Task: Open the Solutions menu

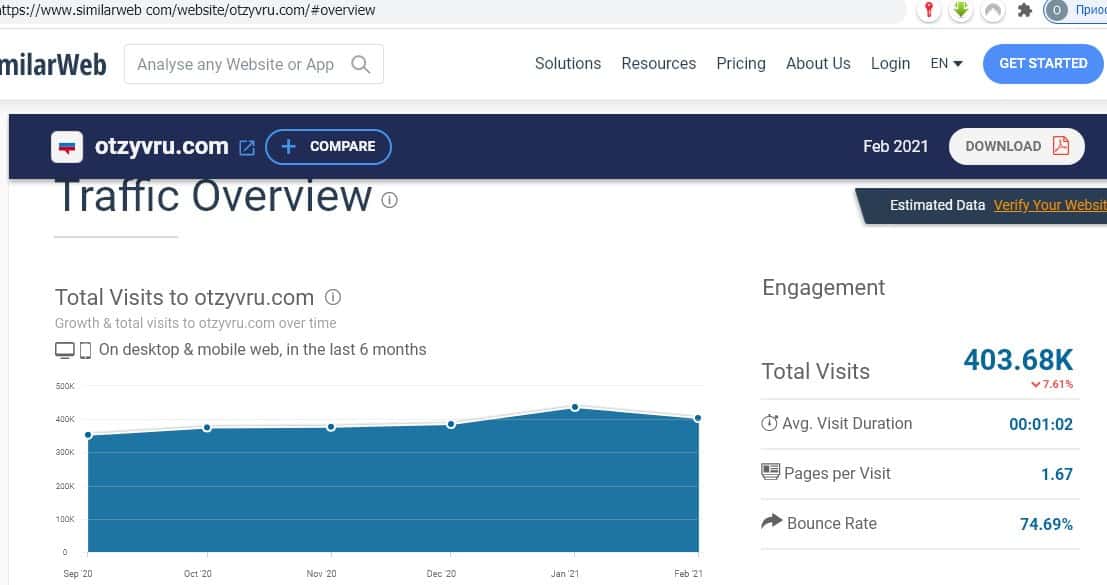Action: (x=568, y=64)
